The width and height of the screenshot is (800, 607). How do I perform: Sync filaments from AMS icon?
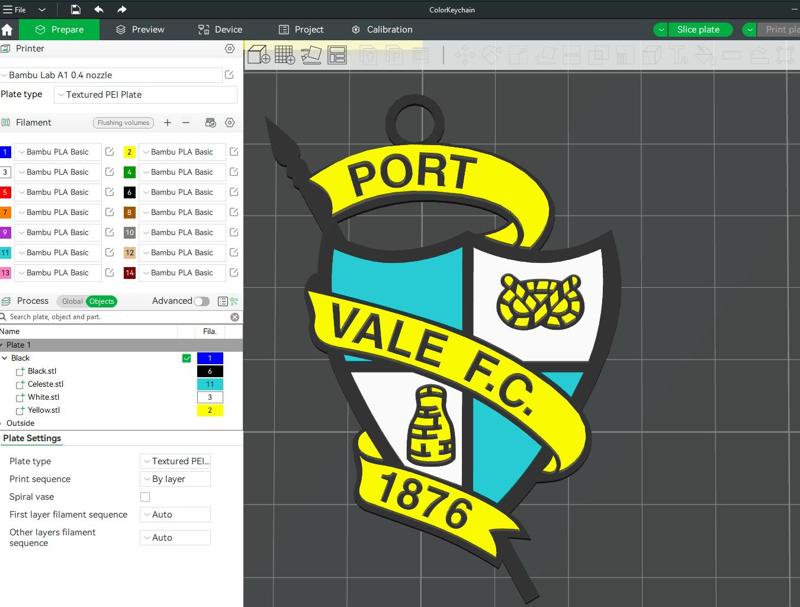coord(210,122)
